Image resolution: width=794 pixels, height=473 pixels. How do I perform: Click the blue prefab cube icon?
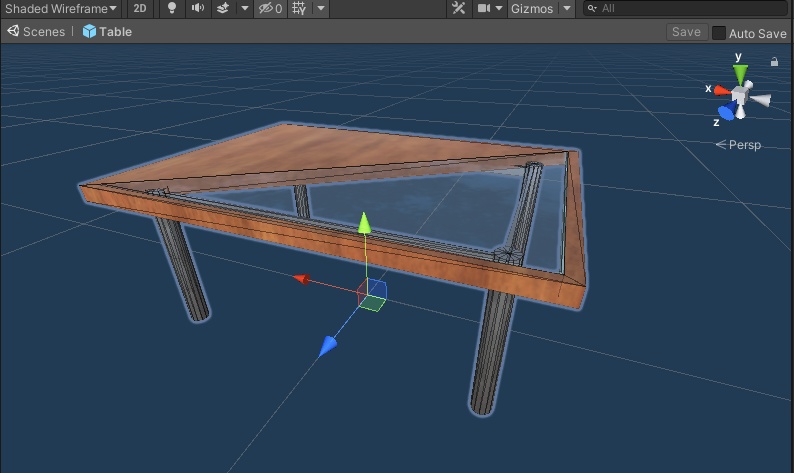click(89, 31)
